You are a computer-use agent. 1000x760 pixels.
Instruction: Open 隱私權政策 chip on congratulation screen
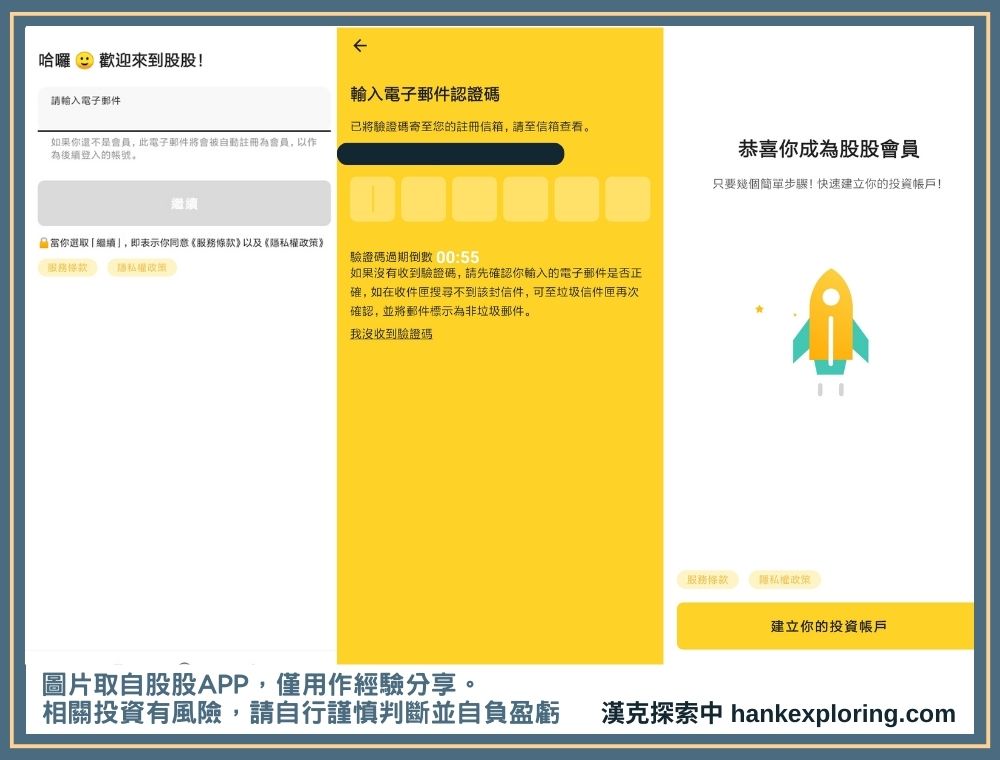(784, 580)
